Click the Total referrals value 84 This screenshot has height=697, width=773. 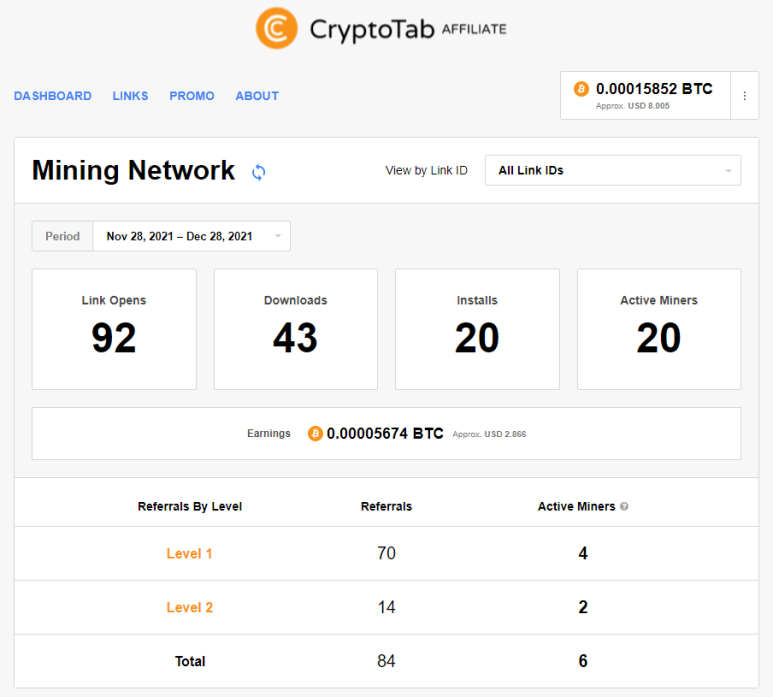click(x=386, y=661)
